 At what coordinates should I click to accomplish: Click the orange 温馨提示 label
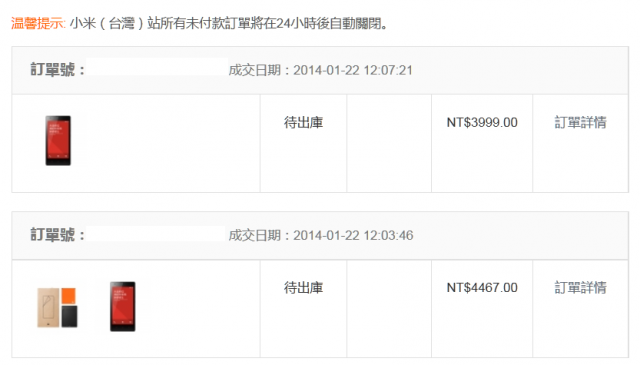pyautogui.click(x=38, y=23)
